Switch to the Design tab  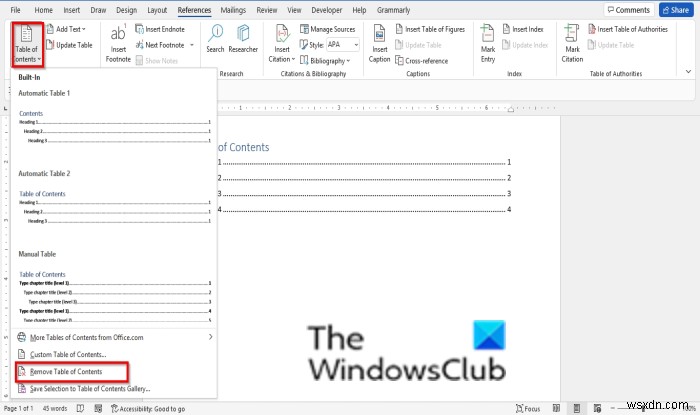126,10
